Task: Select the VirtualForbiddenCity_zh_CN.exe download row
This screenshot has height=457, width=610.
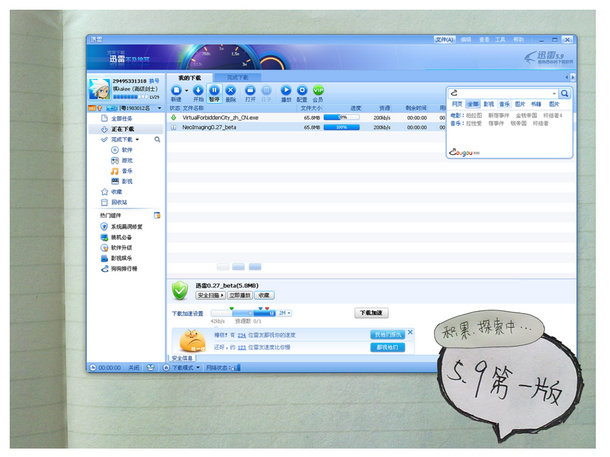Action: tap(240, 117)
